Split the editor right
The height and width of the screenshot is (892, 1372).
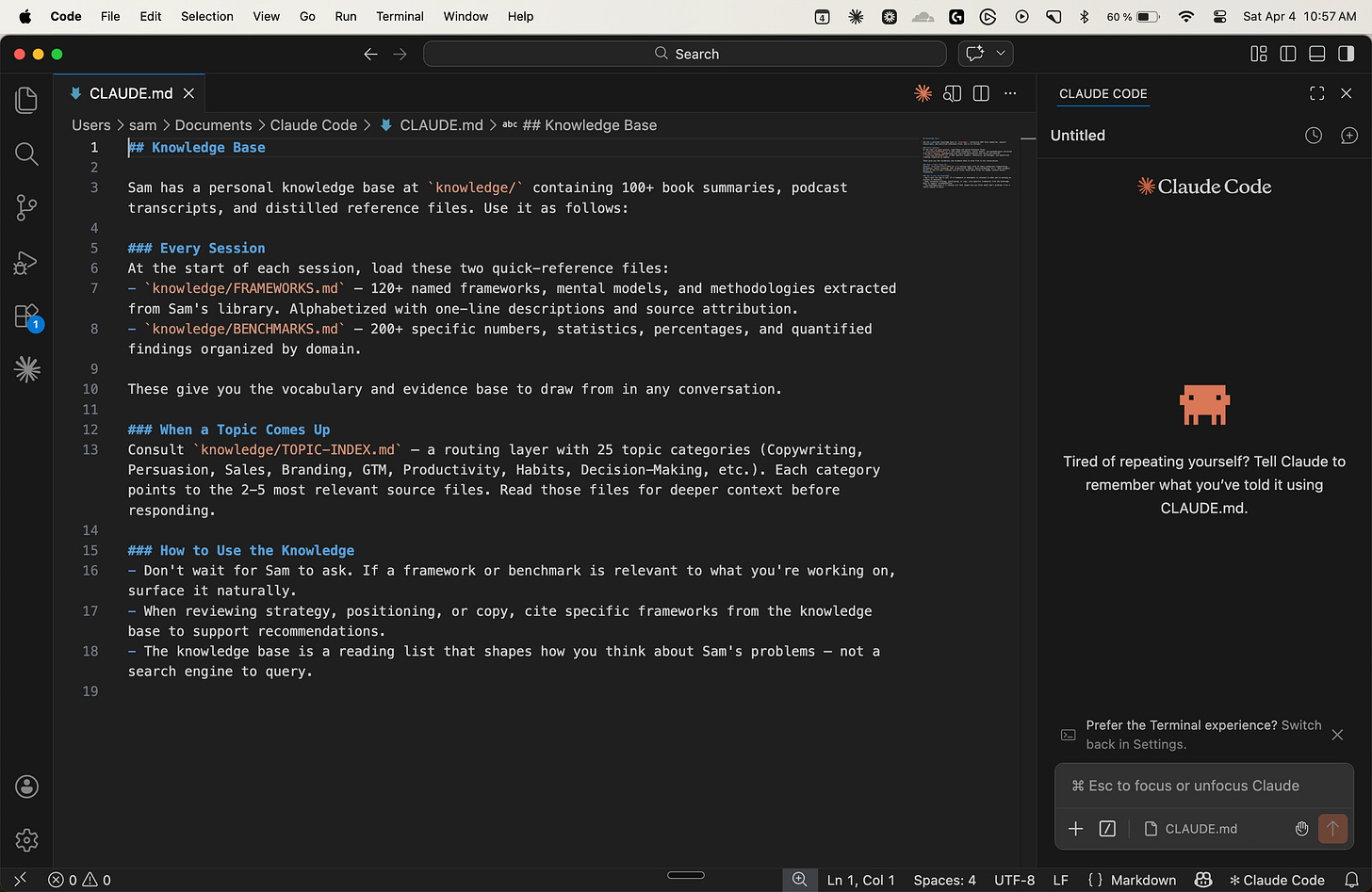[x=981, y=93]
